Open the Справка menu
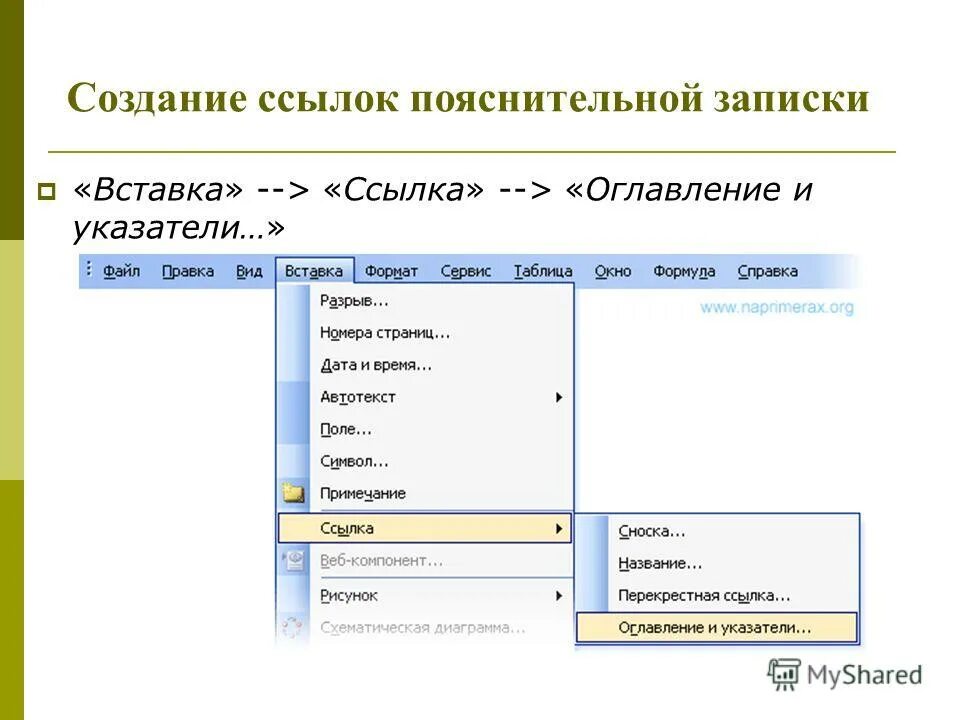This screenshot has height=720, width=960. pyautogui.click(x=768, y=271)
